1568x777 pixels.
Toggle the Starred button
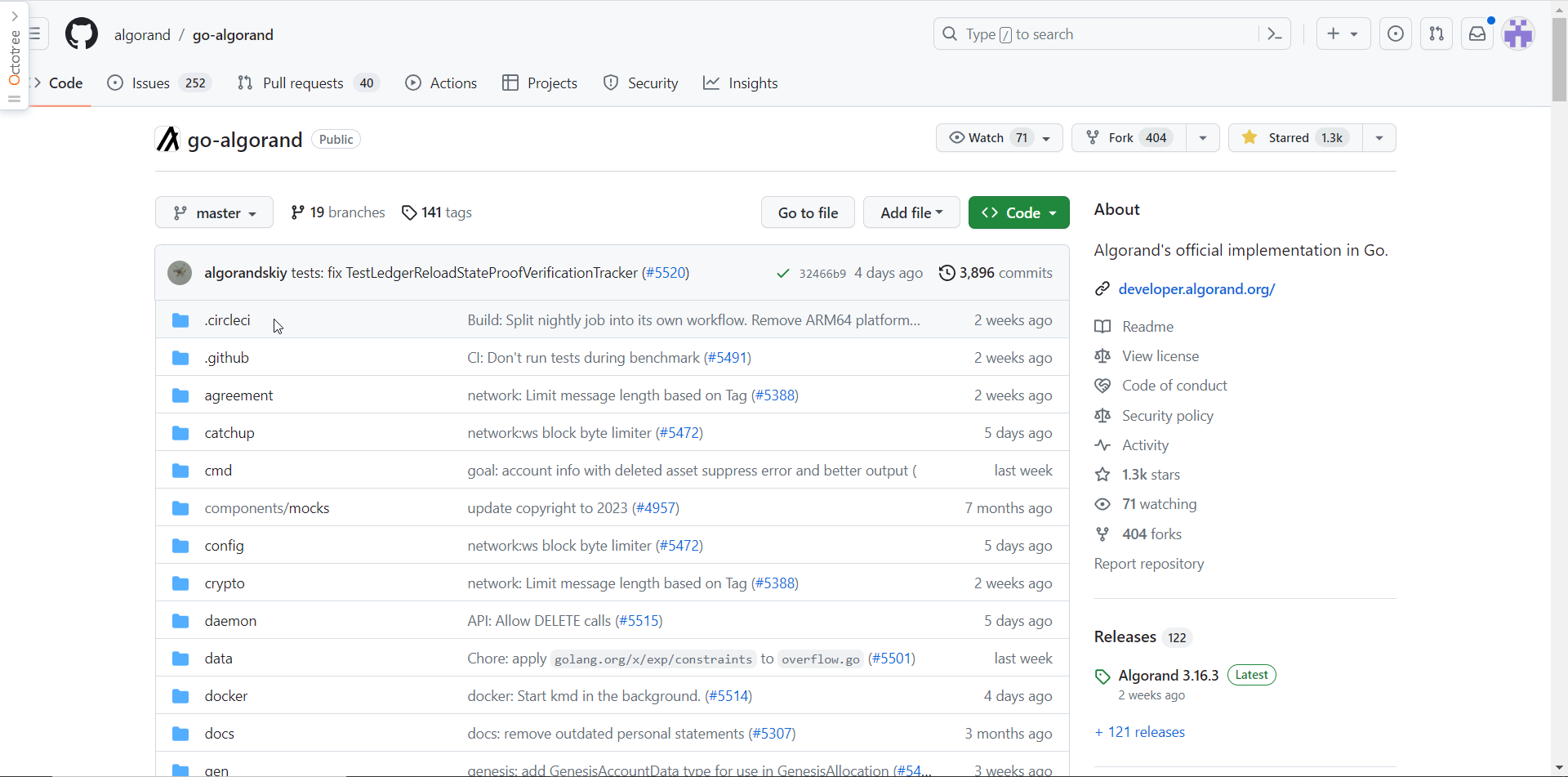click(1295, 137)
